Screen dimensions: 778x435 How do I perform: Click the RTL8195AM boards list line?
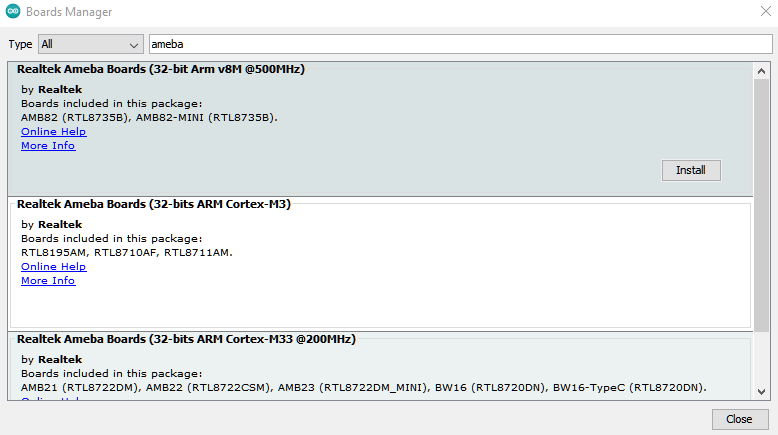126,253
